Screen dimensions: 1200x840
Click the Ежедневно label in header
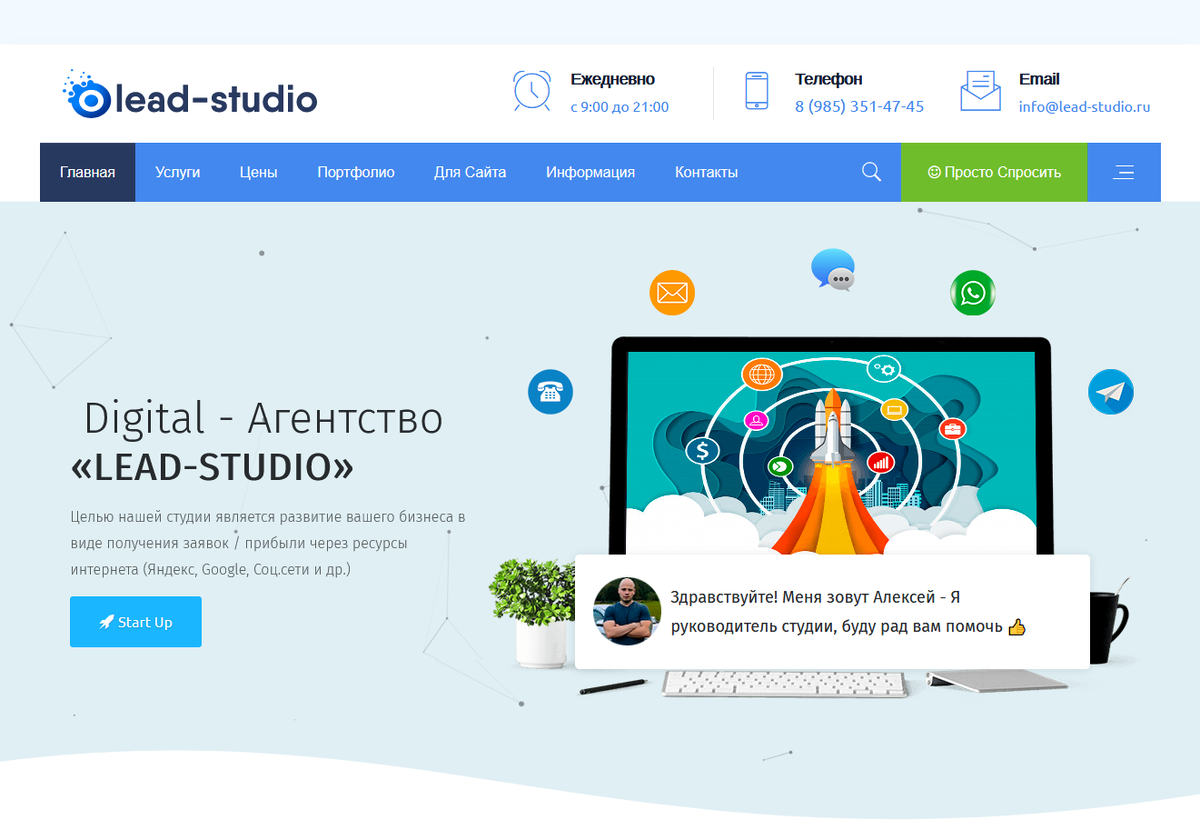[613, 79]
